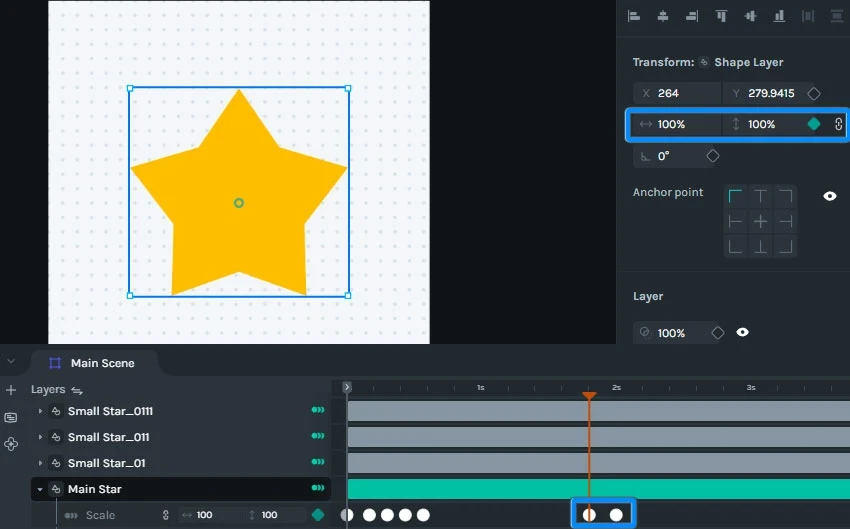Toggle the scale keyframe diamond in Transform

tap(814, 124)
